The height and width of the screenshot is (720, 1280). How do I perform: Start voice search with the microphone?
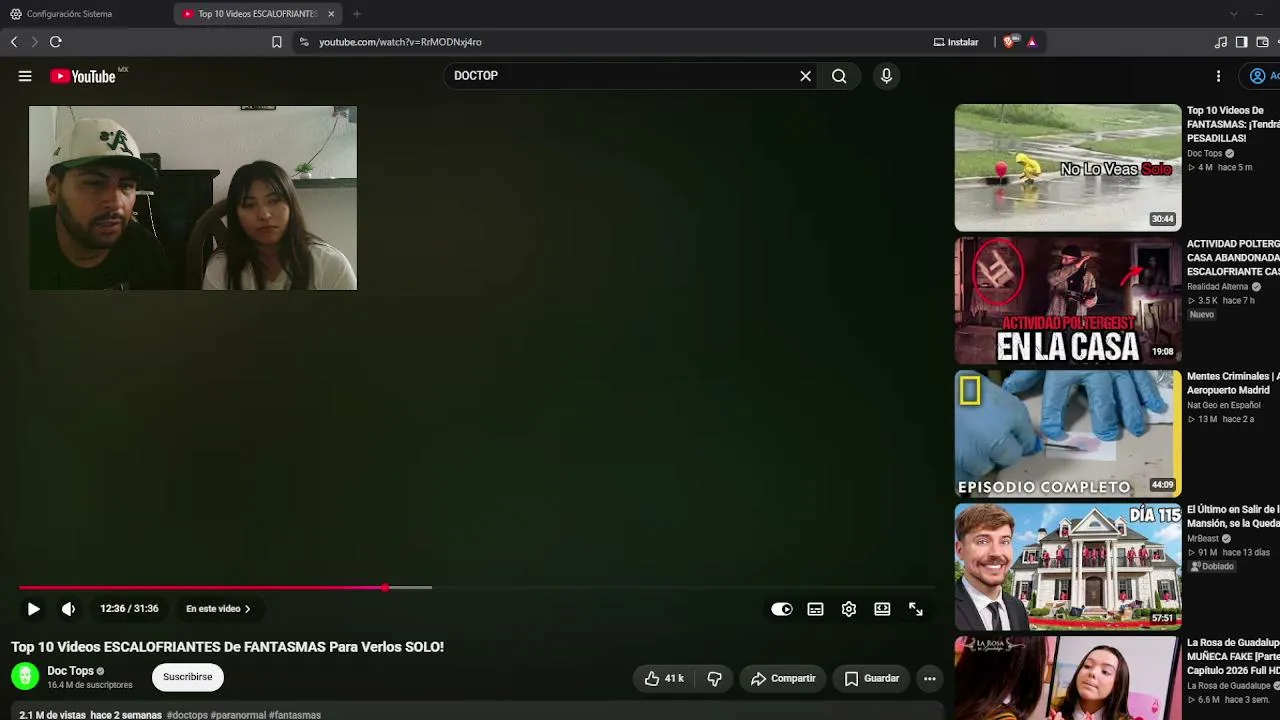click(x=886, y=76)
